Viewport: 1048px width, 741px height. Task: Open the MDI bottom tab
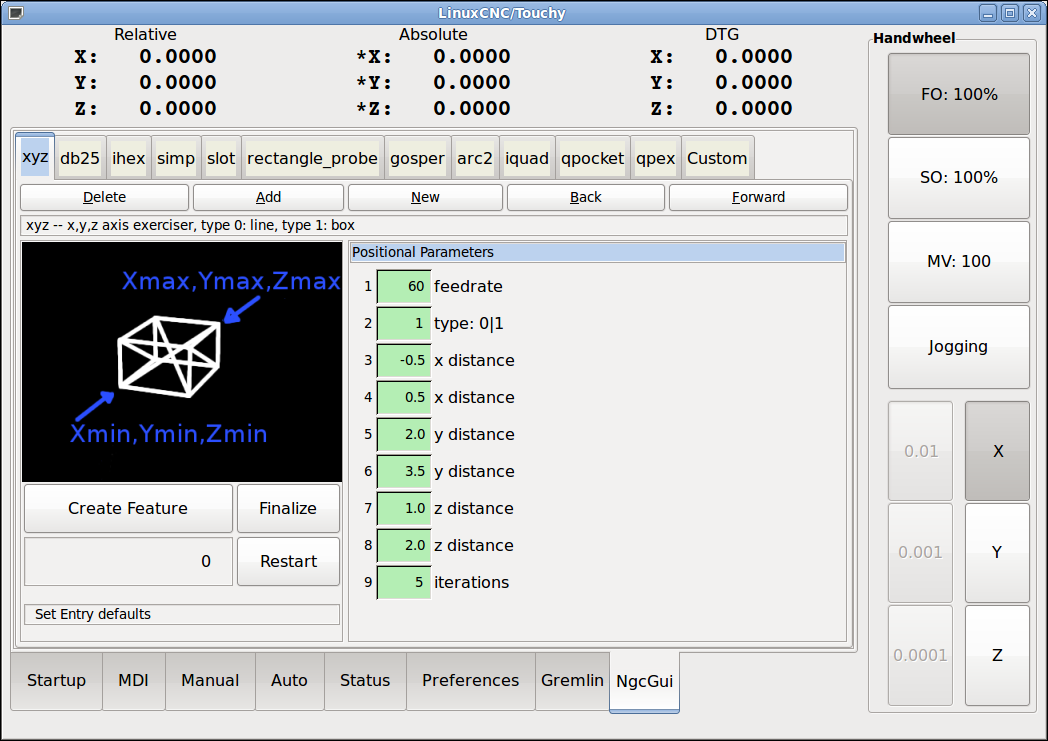tap(134, 681)
